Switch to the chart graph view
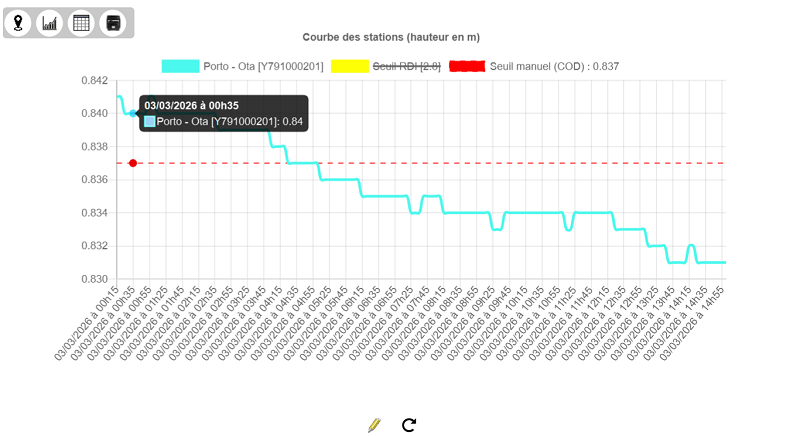 (x=50, y=22)
